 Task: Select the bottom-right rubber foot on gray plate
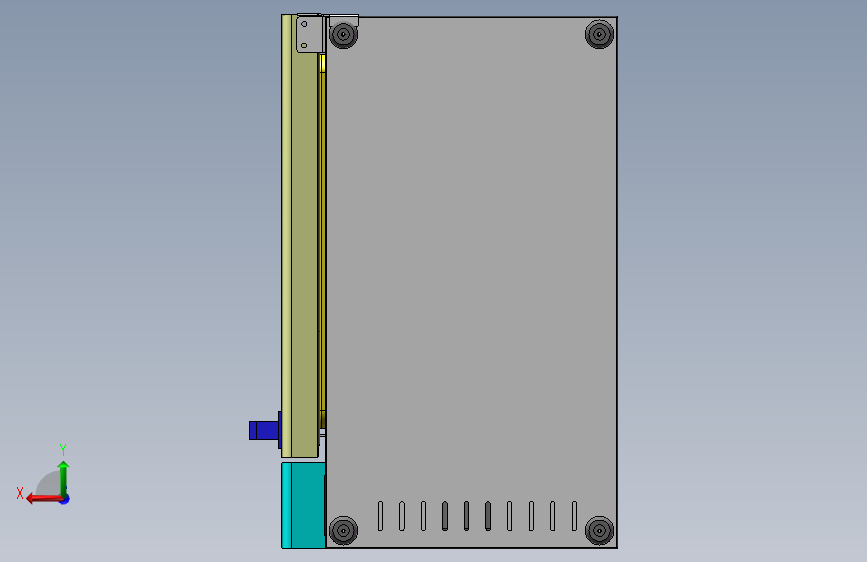pyautogui.click(x=599, y=530)
